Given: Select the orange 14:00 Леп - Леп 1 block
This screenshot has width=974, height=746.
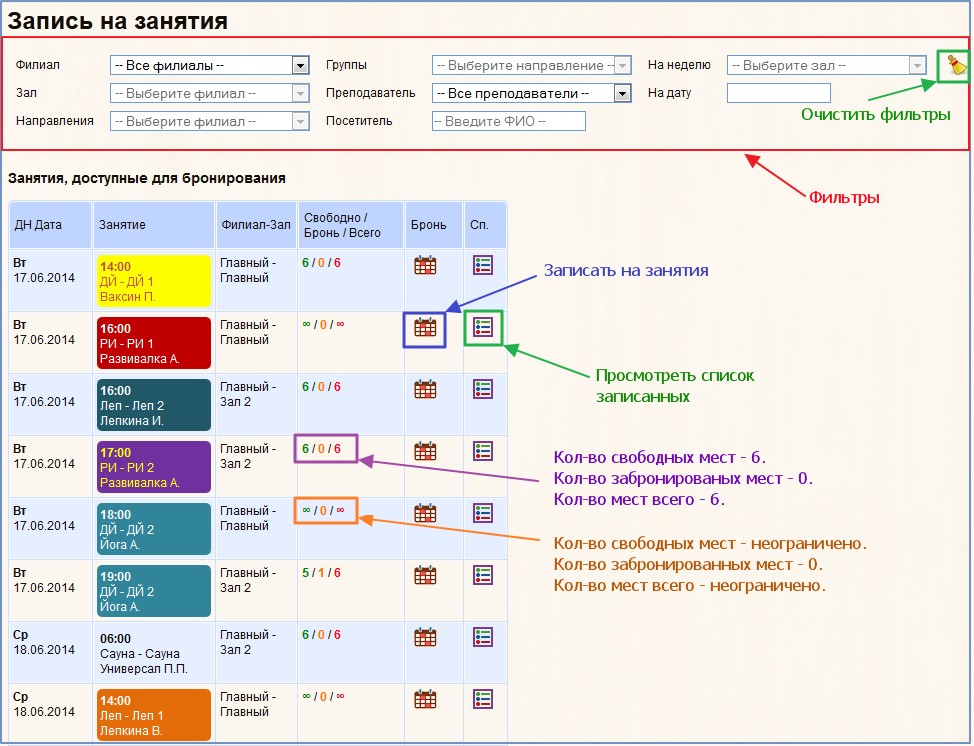Looking at the screenshot, I should pos(153,715).
